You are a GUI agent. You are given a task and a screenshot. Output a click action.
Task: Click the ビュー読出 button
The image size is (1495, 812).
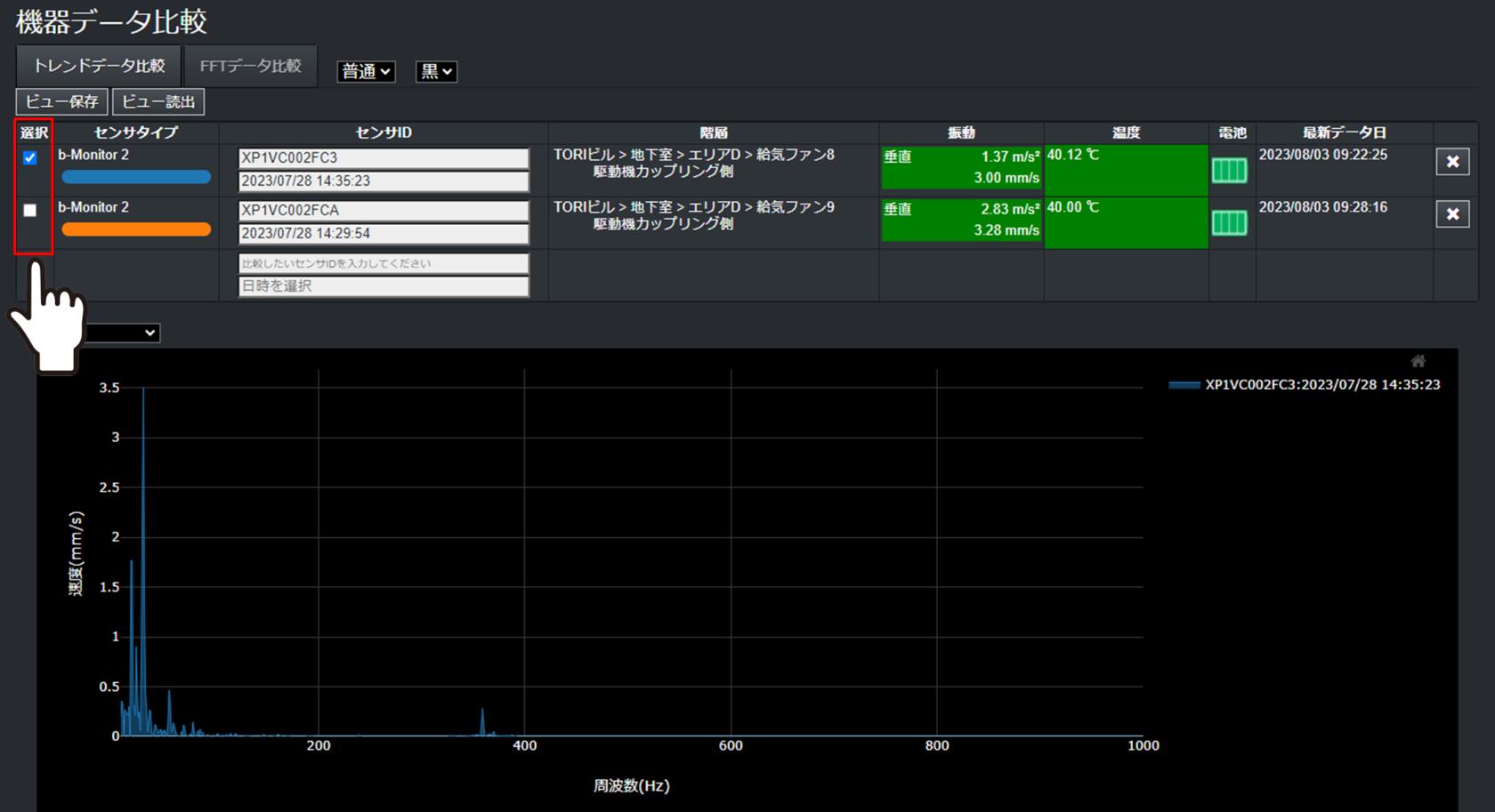[158, 101]
